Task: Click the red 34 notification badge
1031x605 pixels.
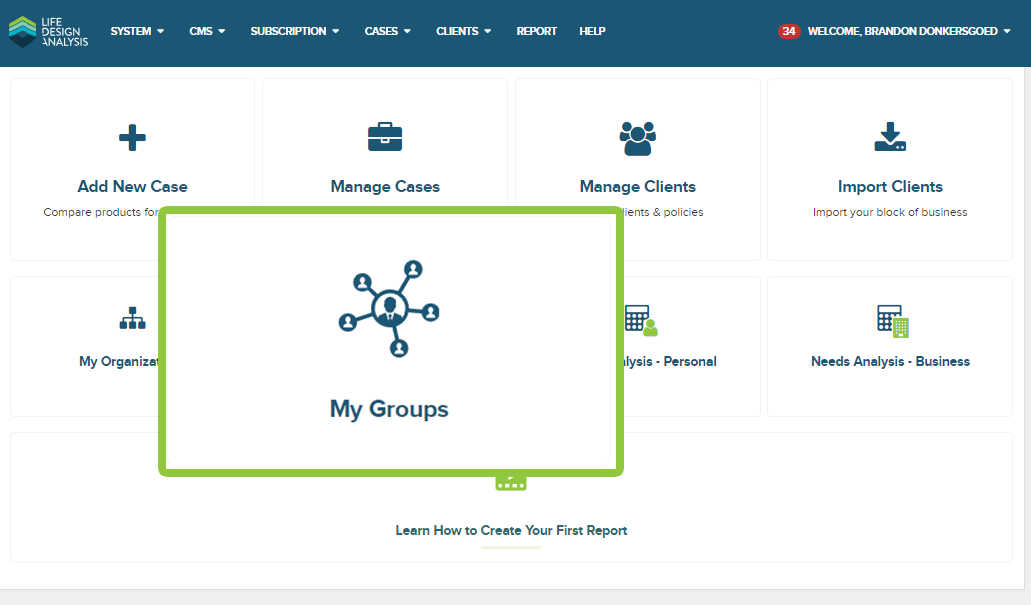Action: (789, 31)
